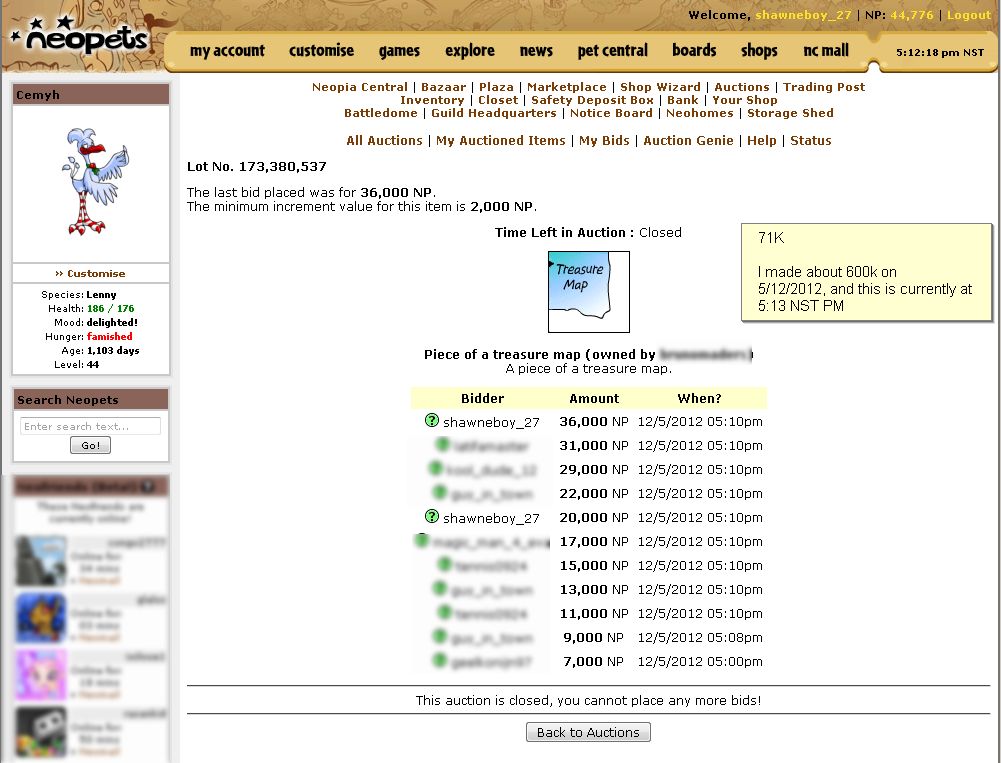The width and height of the screenshot is (1001, 763).
Task: Click the Back to Auctions button
Action: [588, 732]
